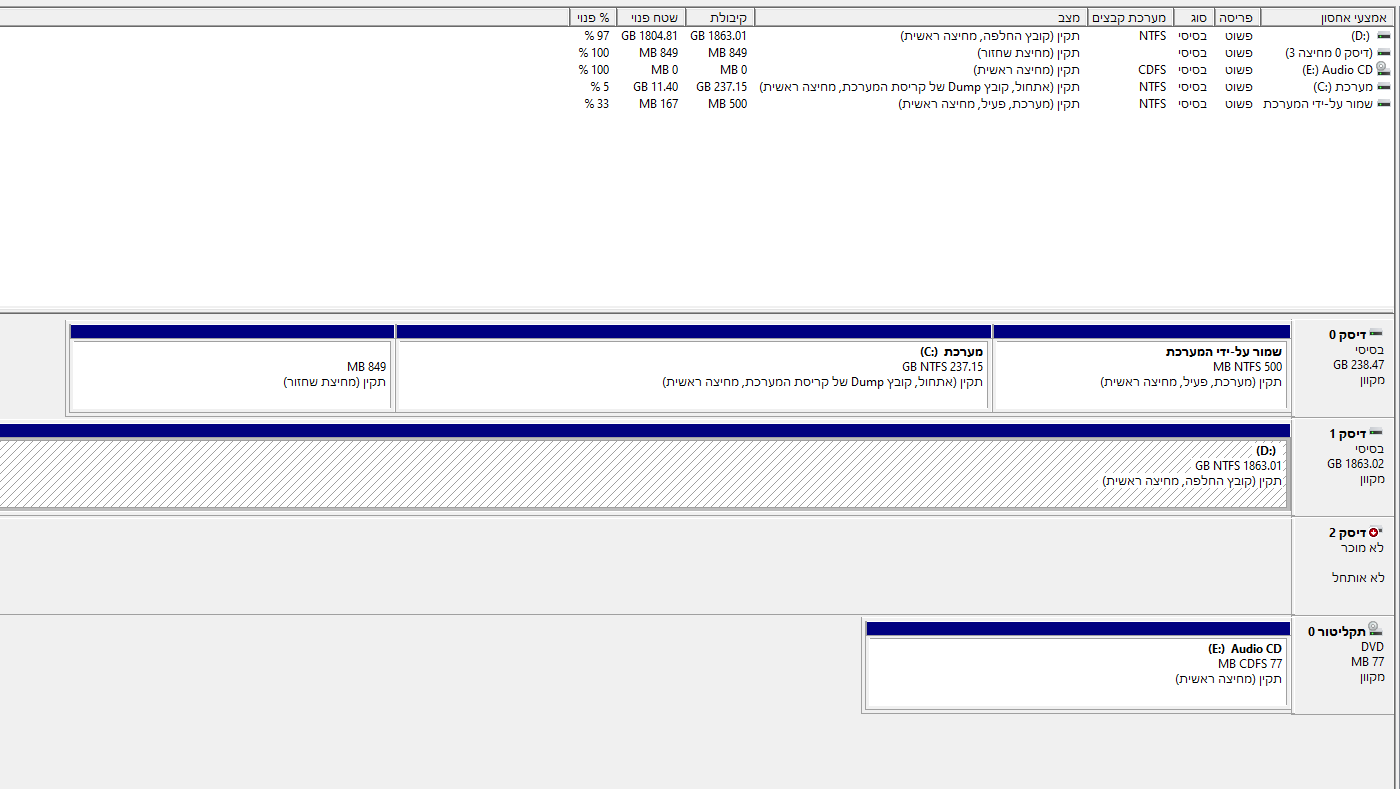This screenshot has width=1400, height=789.
Task: Click the drive icon of the (דיסק 0 מחיצה 3) row
Action: tap(1383, 53)
